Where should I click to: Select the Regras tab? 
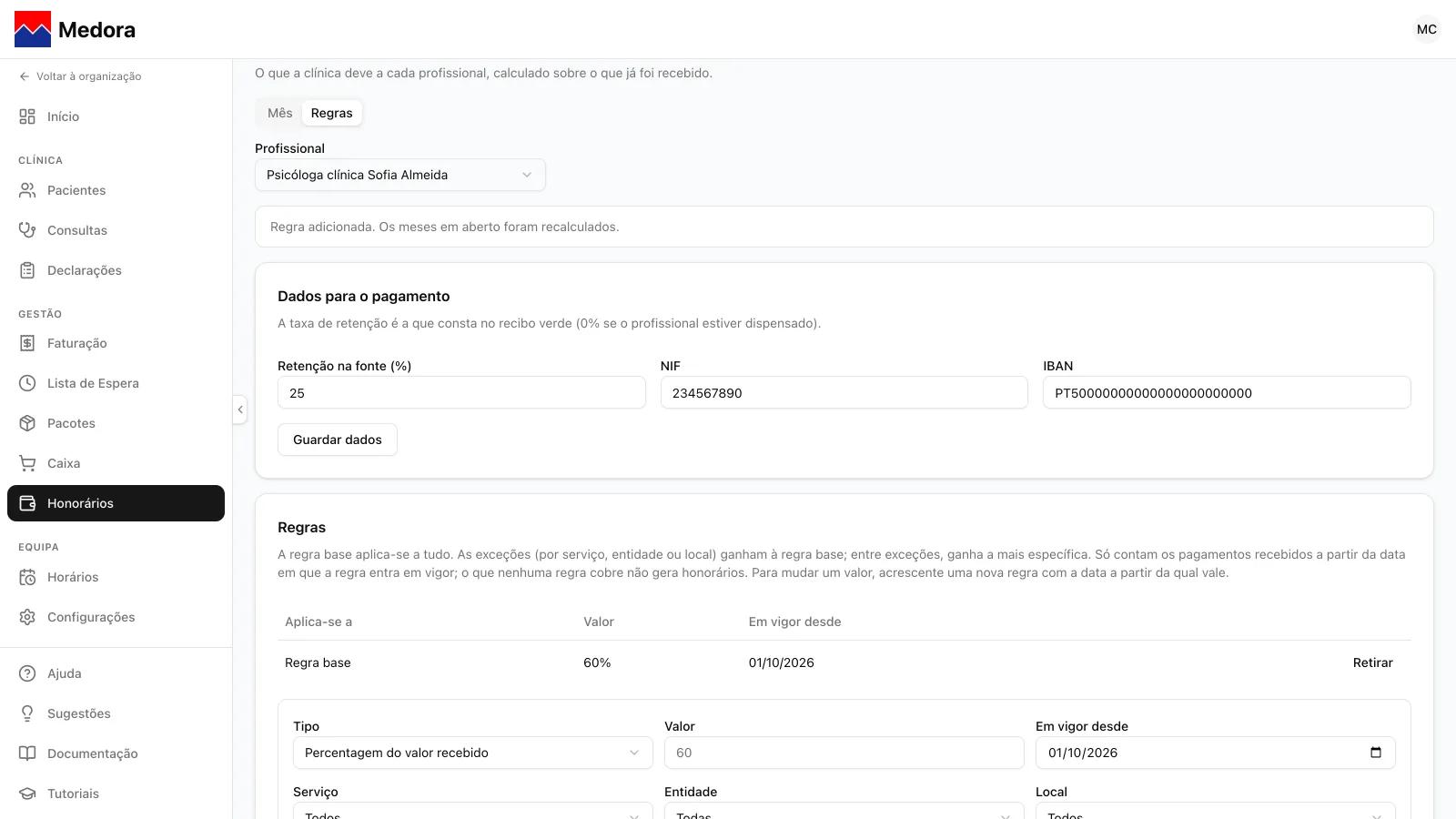332,113
